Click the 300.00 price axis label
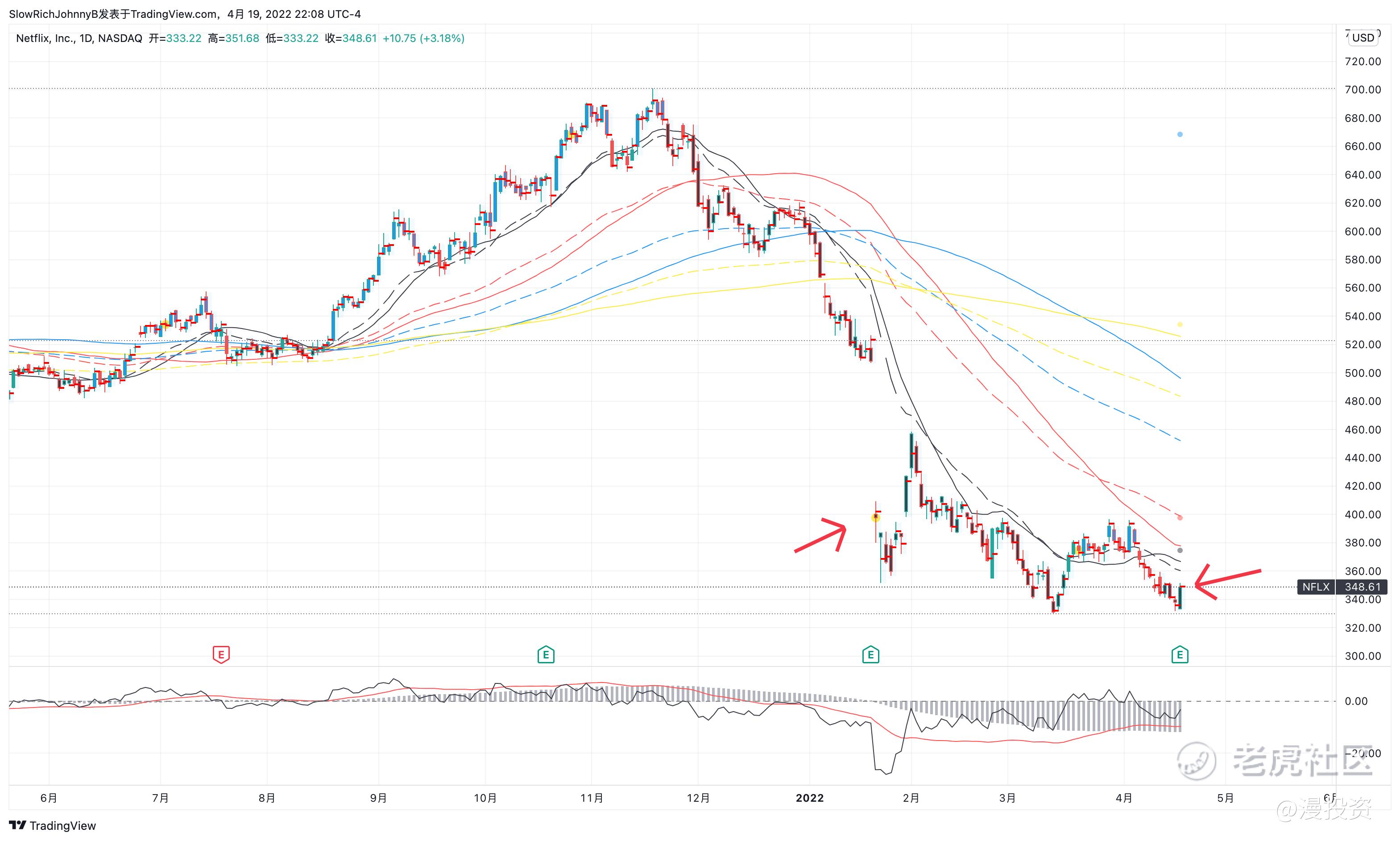Image resolution: width=1400 pixels, height=841 pixels. pyautogui.click(x=1363, y=656)
